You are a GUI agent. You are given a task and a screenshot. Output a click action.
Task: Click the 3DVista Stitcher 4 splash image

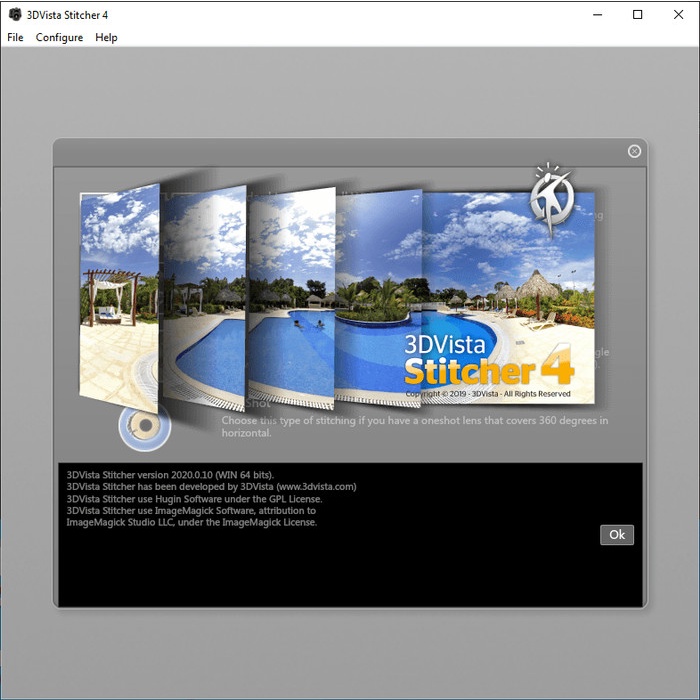(337, 297)
